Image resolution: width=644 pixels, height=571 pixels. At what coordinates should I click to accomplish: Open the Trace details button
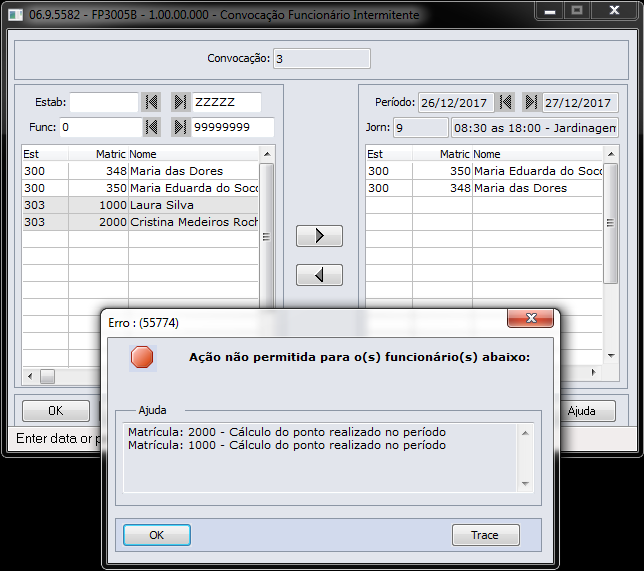tap(485, 535)
